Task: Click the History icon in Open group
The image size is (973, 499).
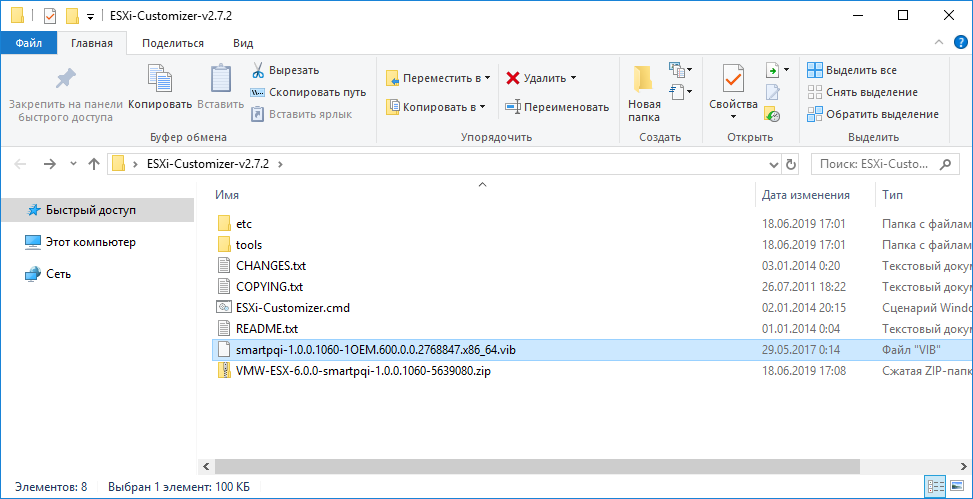Action: click(x=773, y=114)
